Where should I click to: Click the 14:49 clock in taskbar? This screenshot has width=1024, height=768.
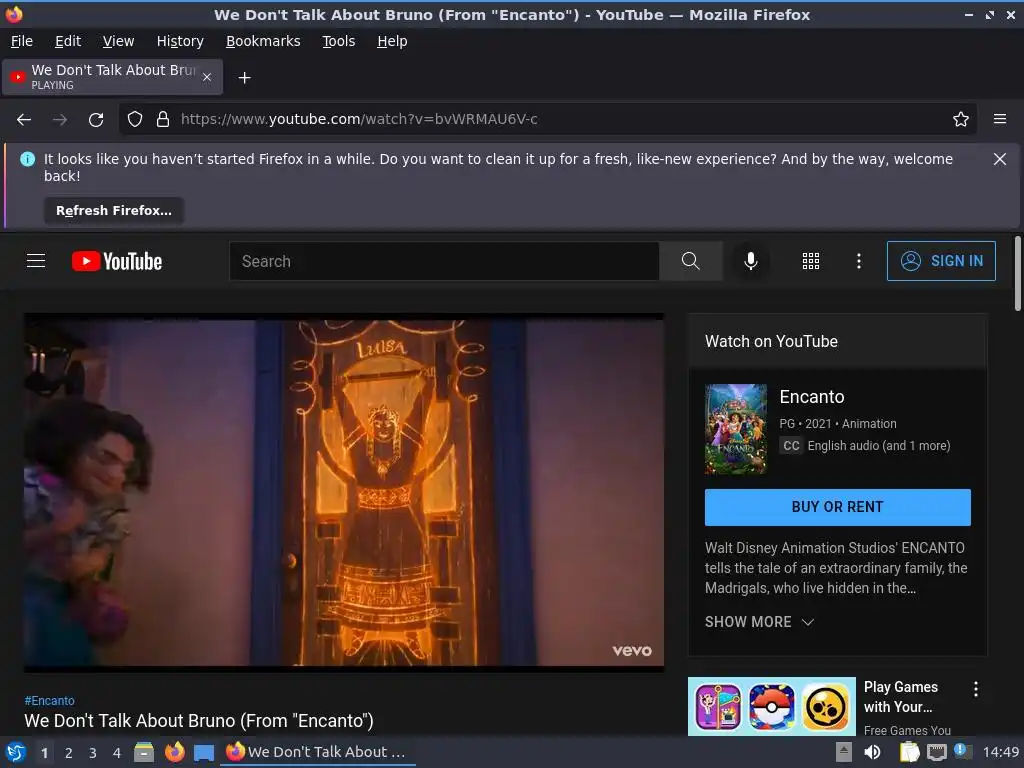(x=1000, y=752)
